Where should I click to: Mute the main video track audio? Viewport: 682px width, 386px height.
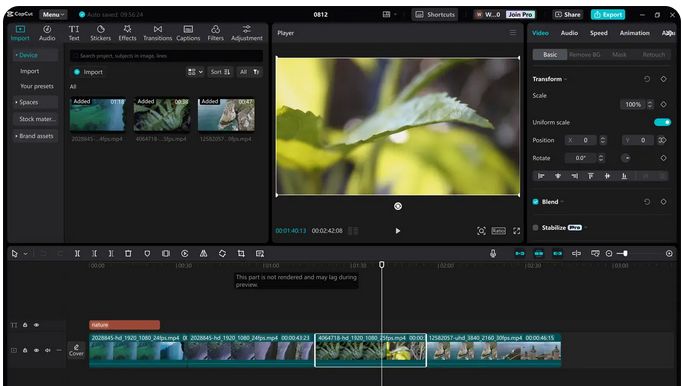pyautogui.click(x=48, y=350)
